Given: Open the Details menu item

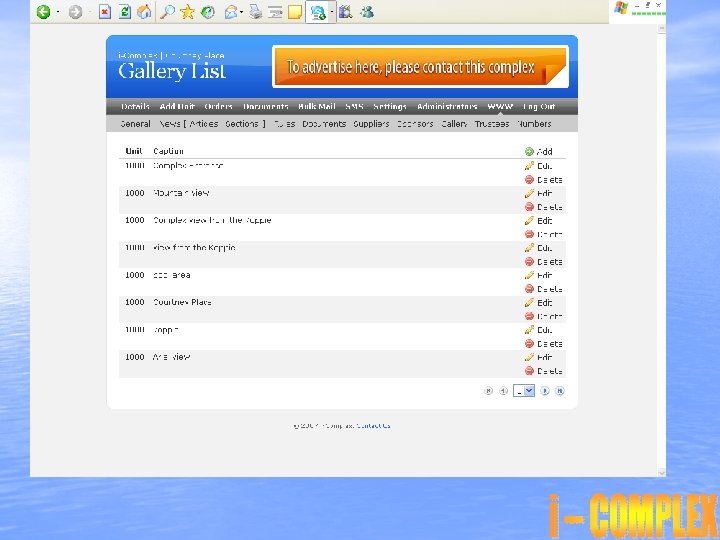Looking at the screenshot, I should [135, 107].
